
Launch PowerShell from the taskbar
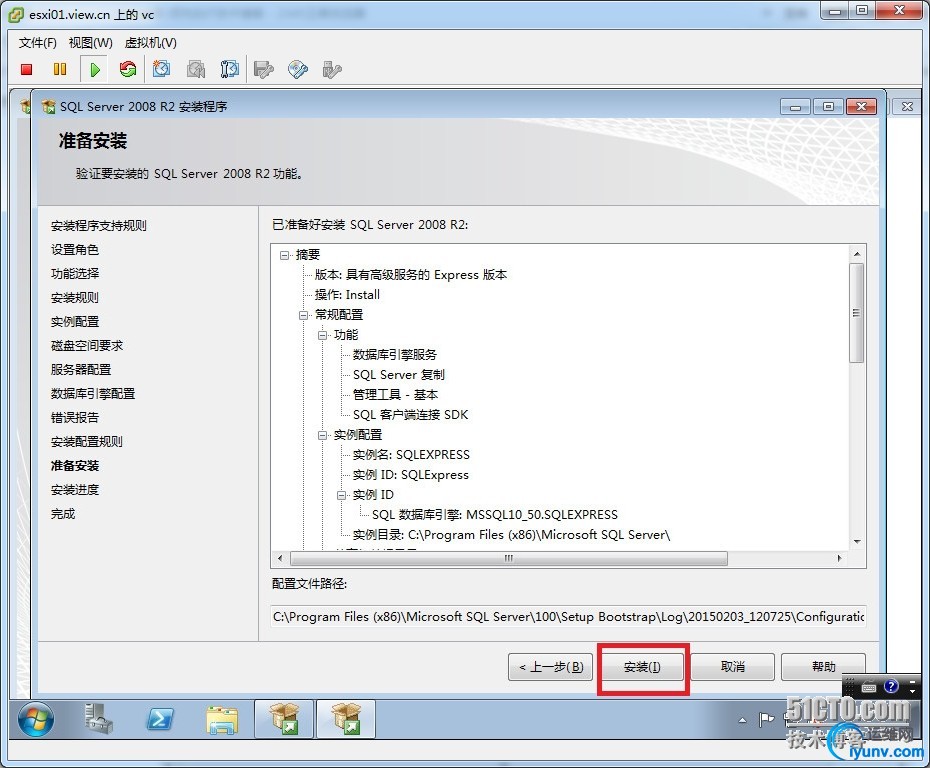click(x=160, y=719)
